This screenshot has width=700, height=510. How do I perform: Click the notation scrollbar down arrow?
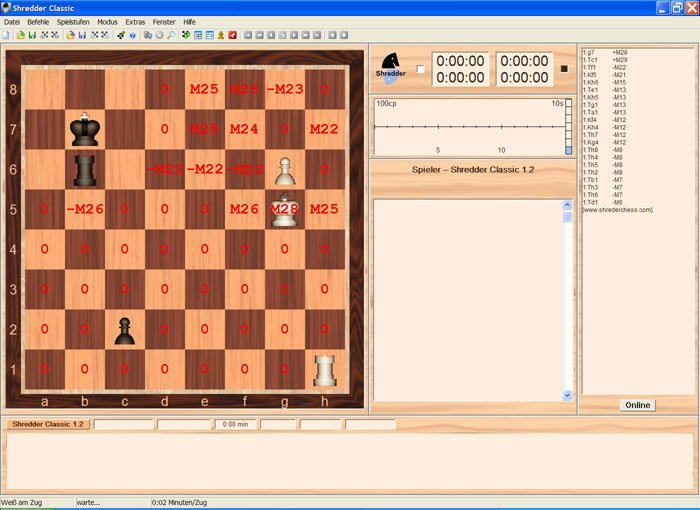(567, 395)
